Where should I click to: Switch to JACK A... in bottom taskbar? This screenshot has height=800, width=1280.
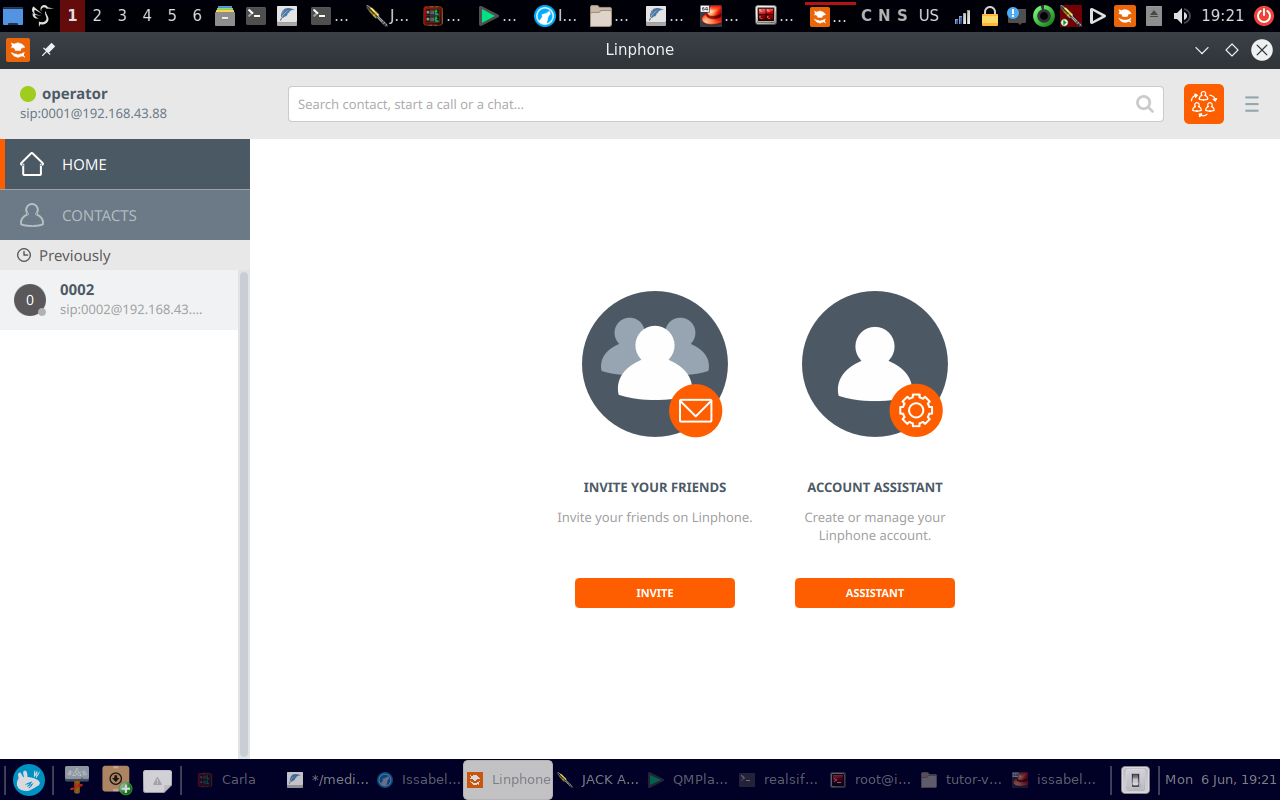coord(598,779)
